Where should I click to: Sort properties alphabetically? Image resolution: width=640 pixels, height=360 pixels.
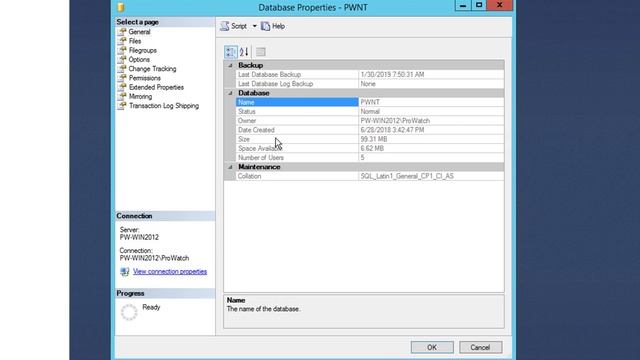244,52
